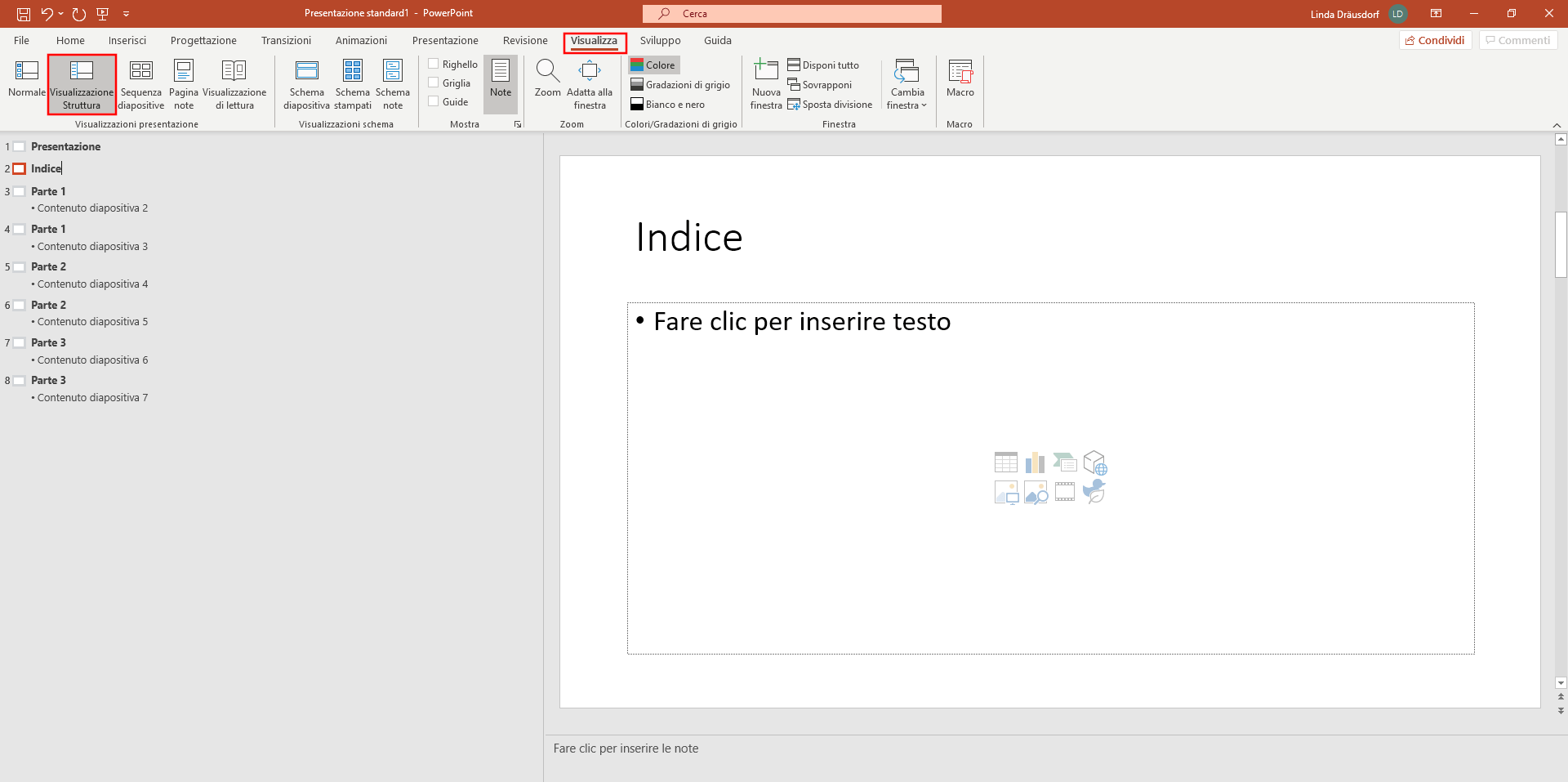Open Schema diapositiva master view
The image size is (1568, 782).
pyautogui.click(x=307, y=85)
